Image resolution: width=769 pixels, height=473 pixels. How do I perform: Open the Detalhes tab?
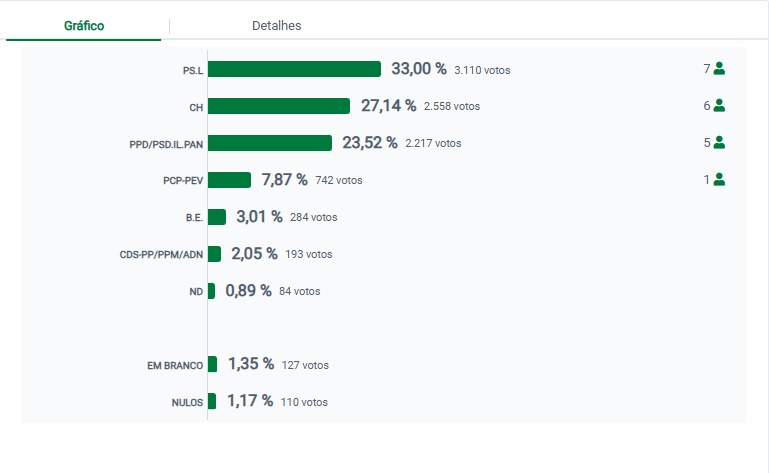276,26
